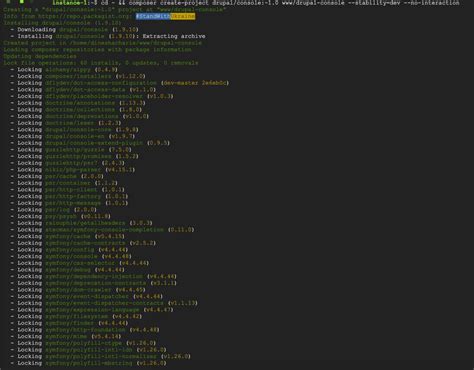Image resolution: width=474 pixels, height=370 pixels.
Task: Click the psr/http-message package name
Action: (x=73, y=203)
